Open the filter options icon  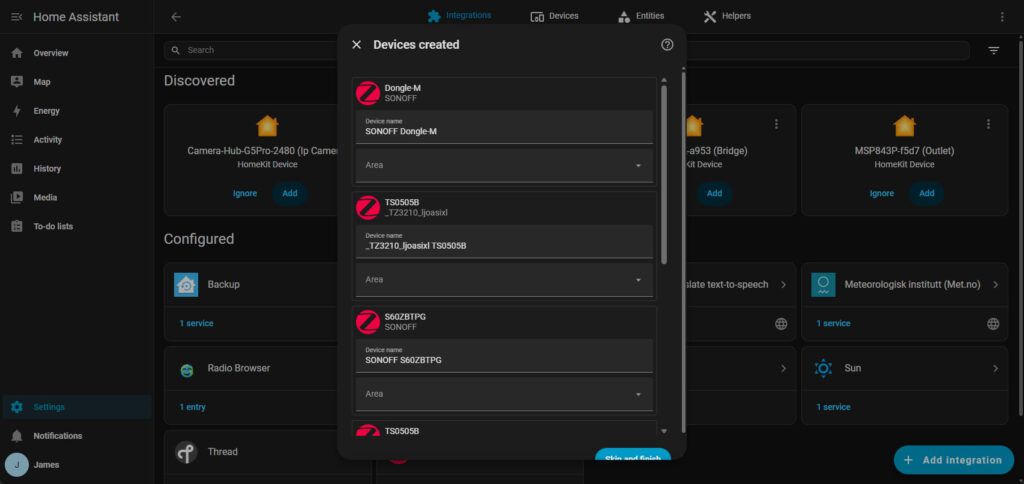(993, 50)
